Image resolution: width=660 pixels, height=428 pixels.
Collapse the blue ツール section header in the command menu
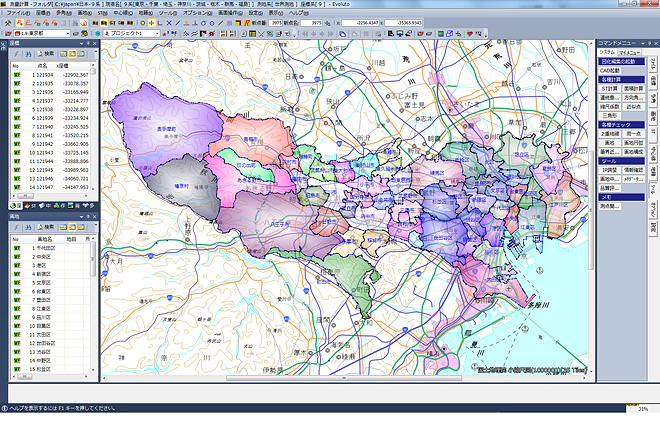(621, 161)
